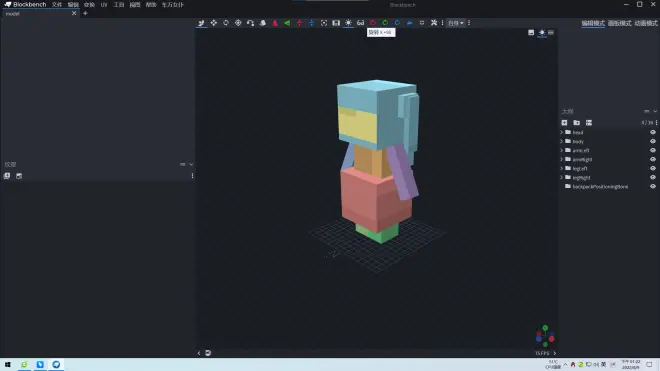The width and height of the screenshot is (660, 371).
Task: Toggle visibility of the body group
Action: click(653, 141)
